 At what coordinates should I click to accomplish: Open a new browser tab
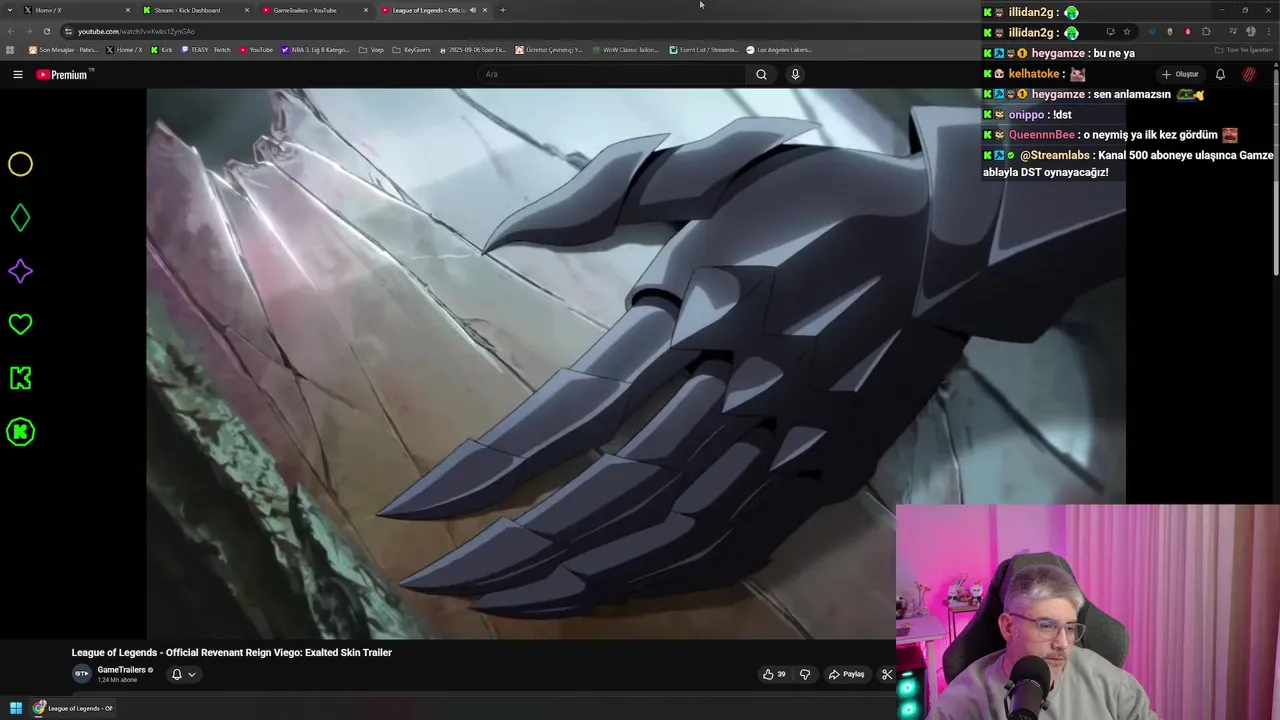click(502, 10)
